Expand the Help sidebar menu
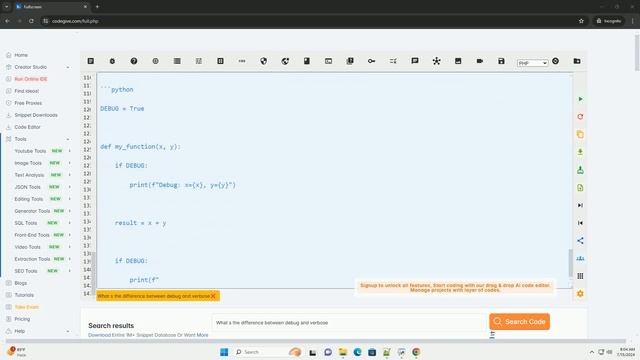This screenshot has height=360, width=640. click(x=68, y=331)
